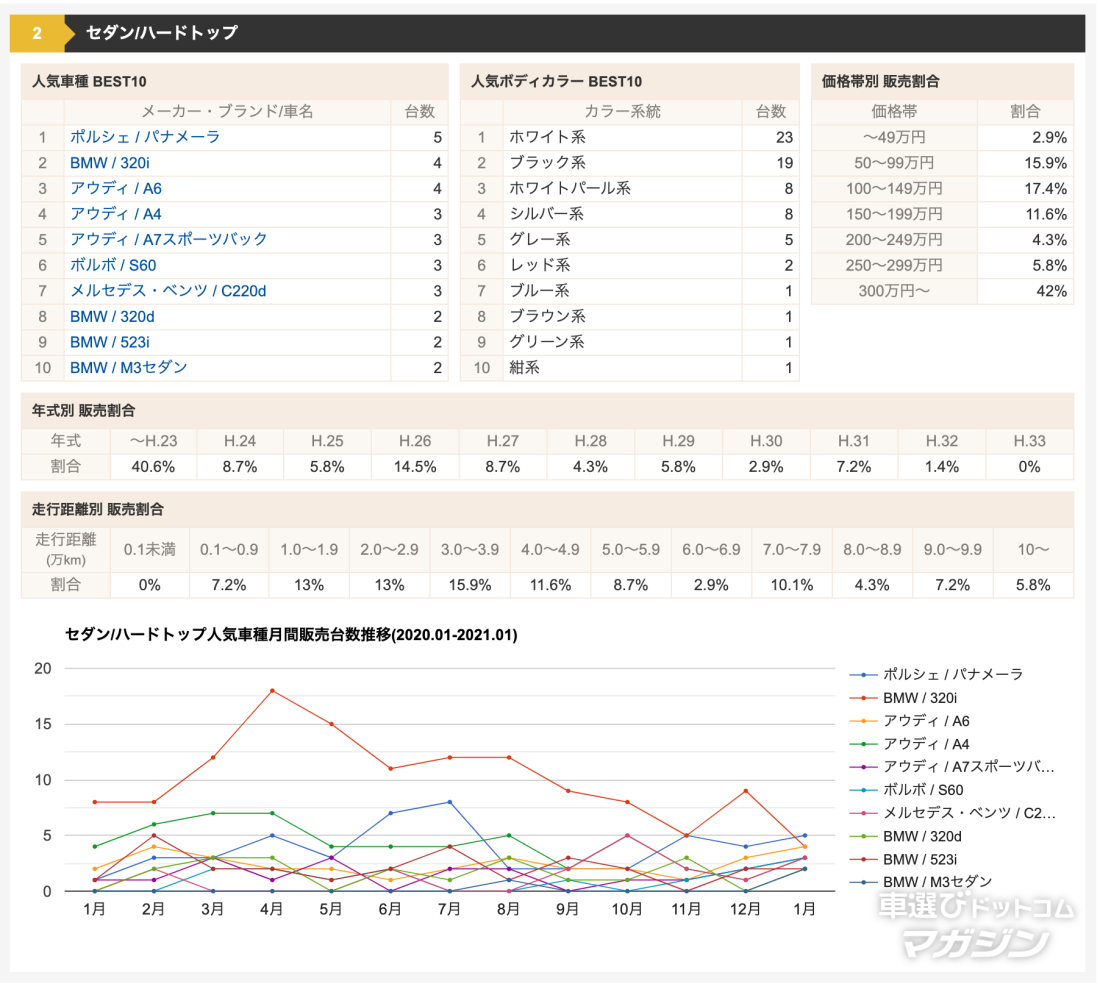1100x984 pixels.
Task: Click the ～49万円 price band cell
Action: click(x=894, y=137)
